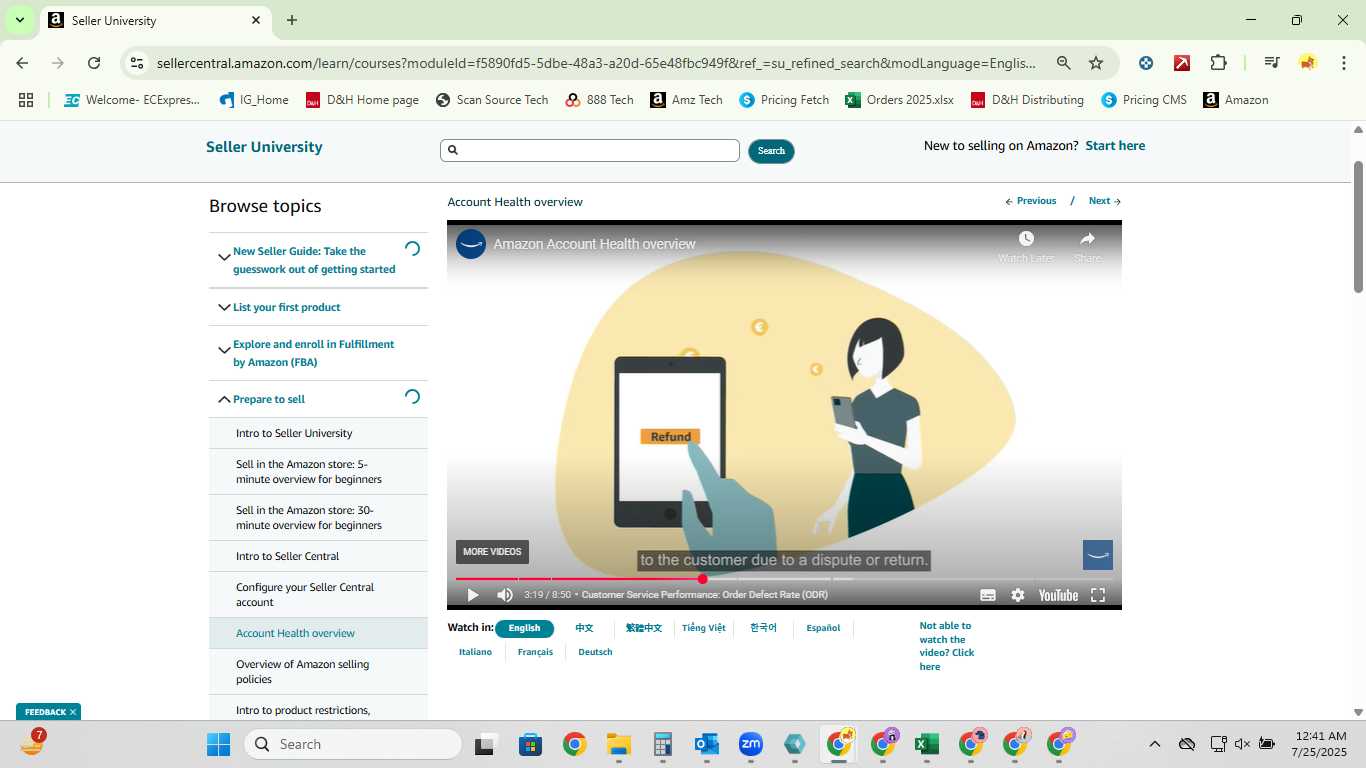Open MORE VIDEOS overlay
This screenshot has width=1366, height=768.
pyautogui.click(x=492, y=552)
